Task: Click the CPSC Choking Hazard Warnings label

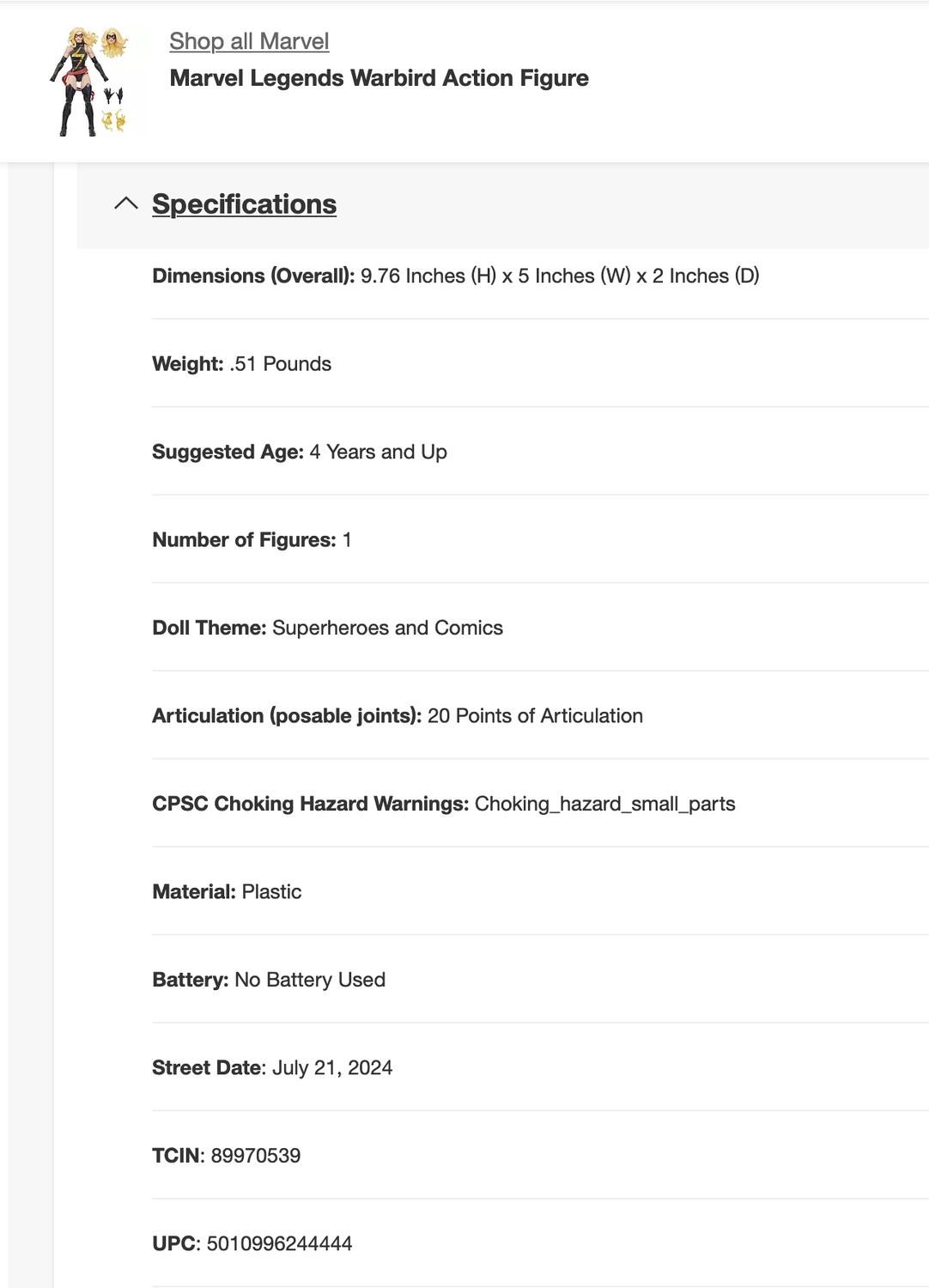Action: pyautogui.click(x=310, y=804)
